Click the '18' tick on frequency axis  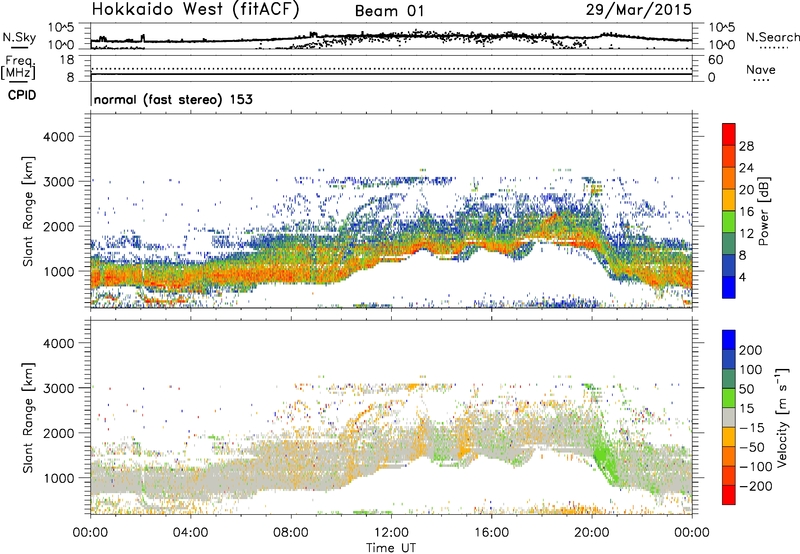click(x=66, y=60)
